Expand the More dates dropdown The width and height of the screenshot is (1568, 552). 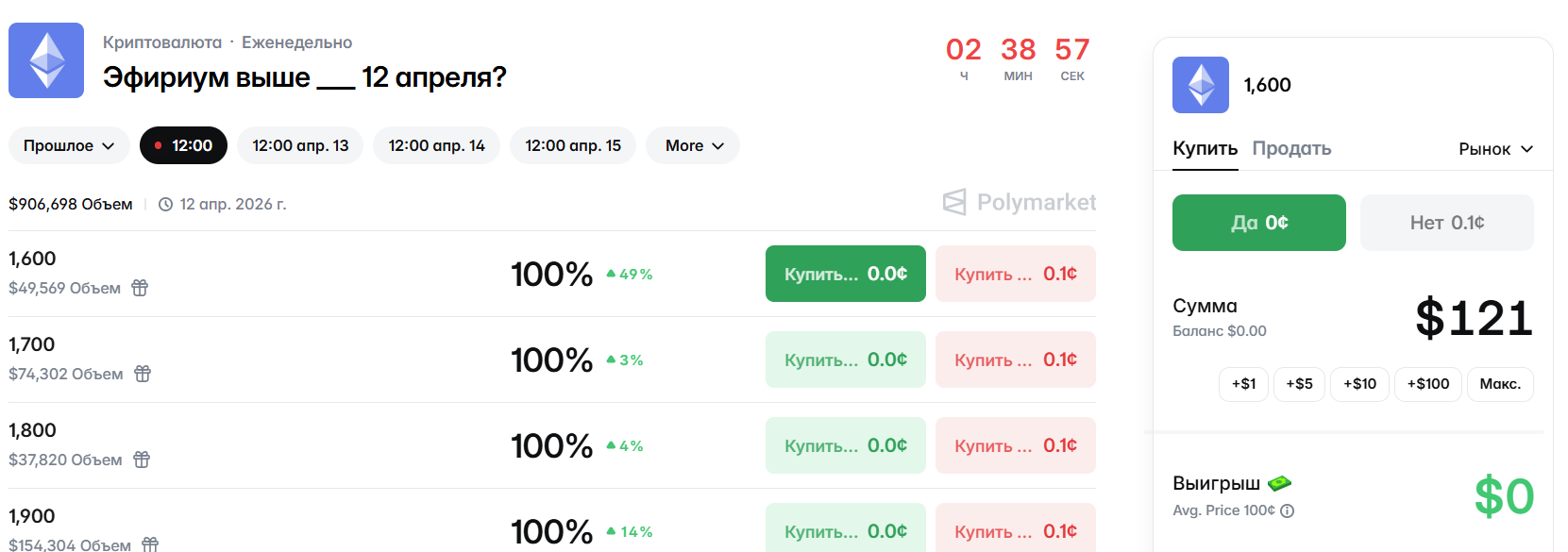693,145
